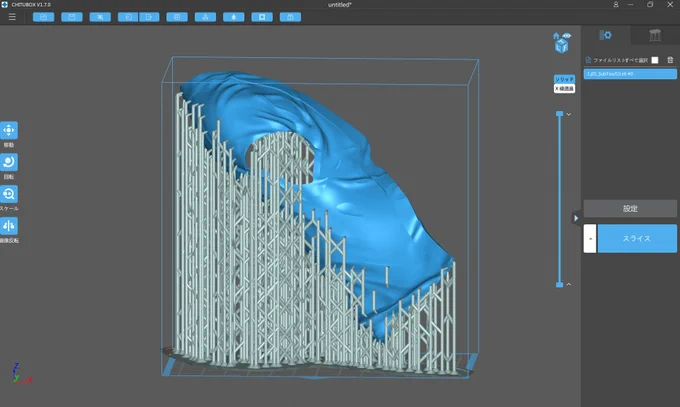This screenshot has height=407, width=680.
Task: Reset view with the home icon
Action: [x=556, y=36]
